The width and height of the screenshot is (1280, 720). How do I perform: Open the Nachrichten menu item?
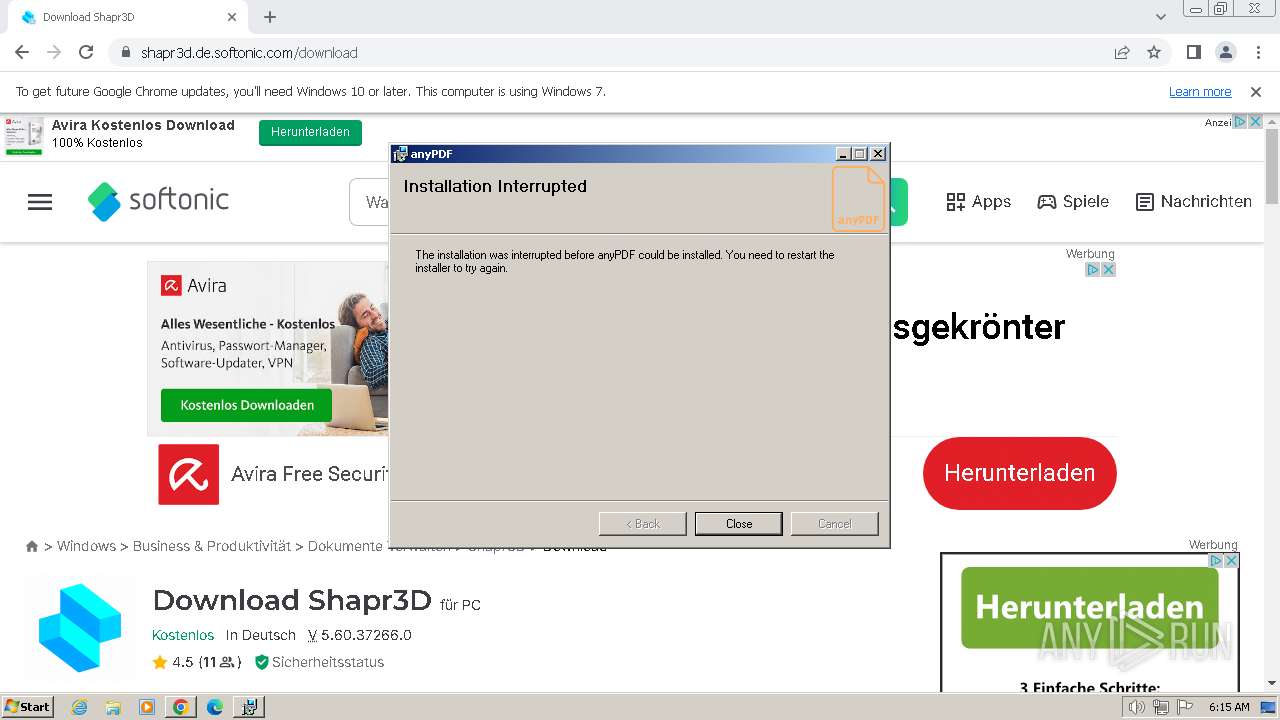coord(1194,202)
